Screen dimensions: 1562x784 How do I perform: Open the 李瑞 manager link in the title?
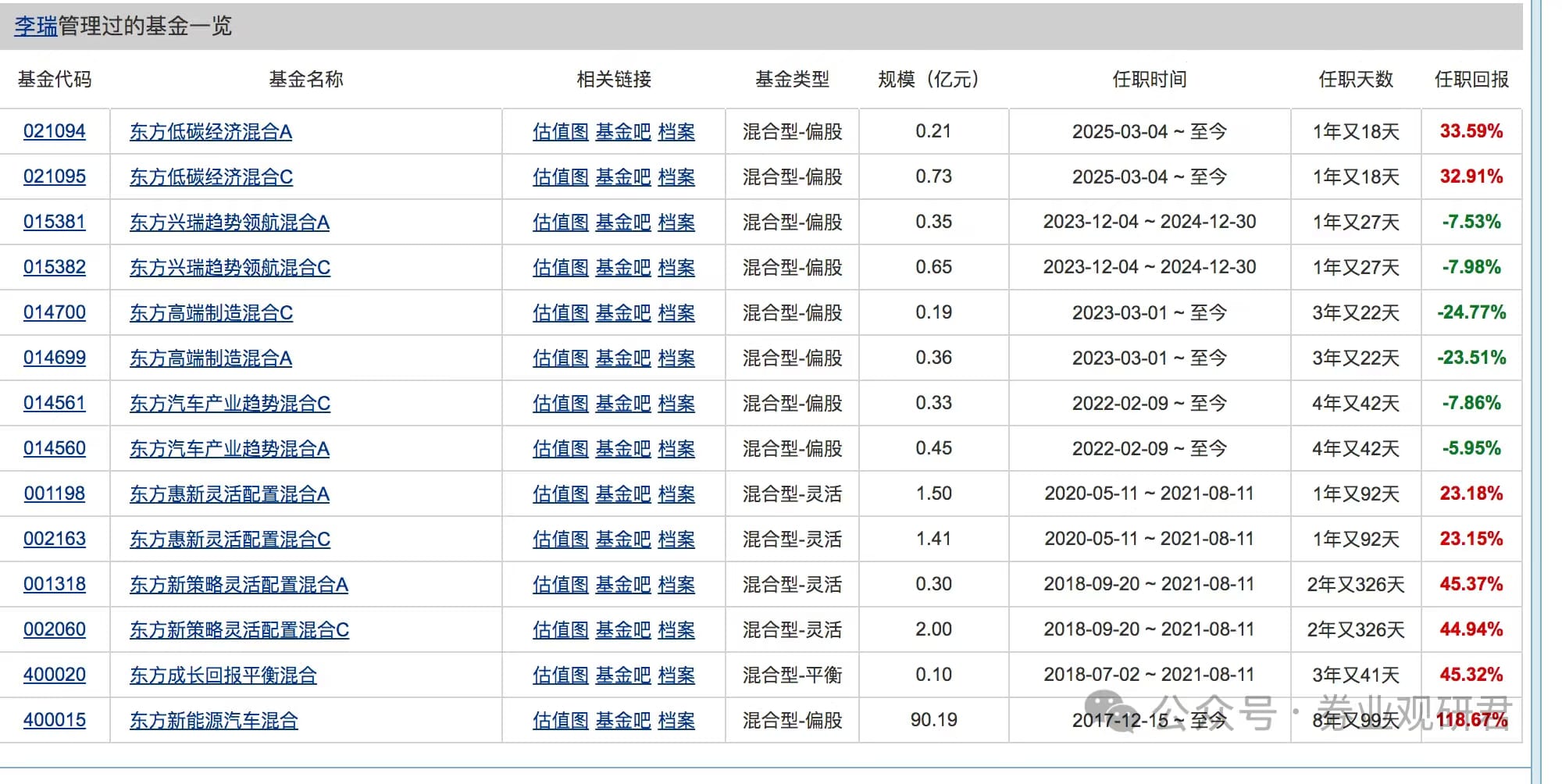click(36, 27)
